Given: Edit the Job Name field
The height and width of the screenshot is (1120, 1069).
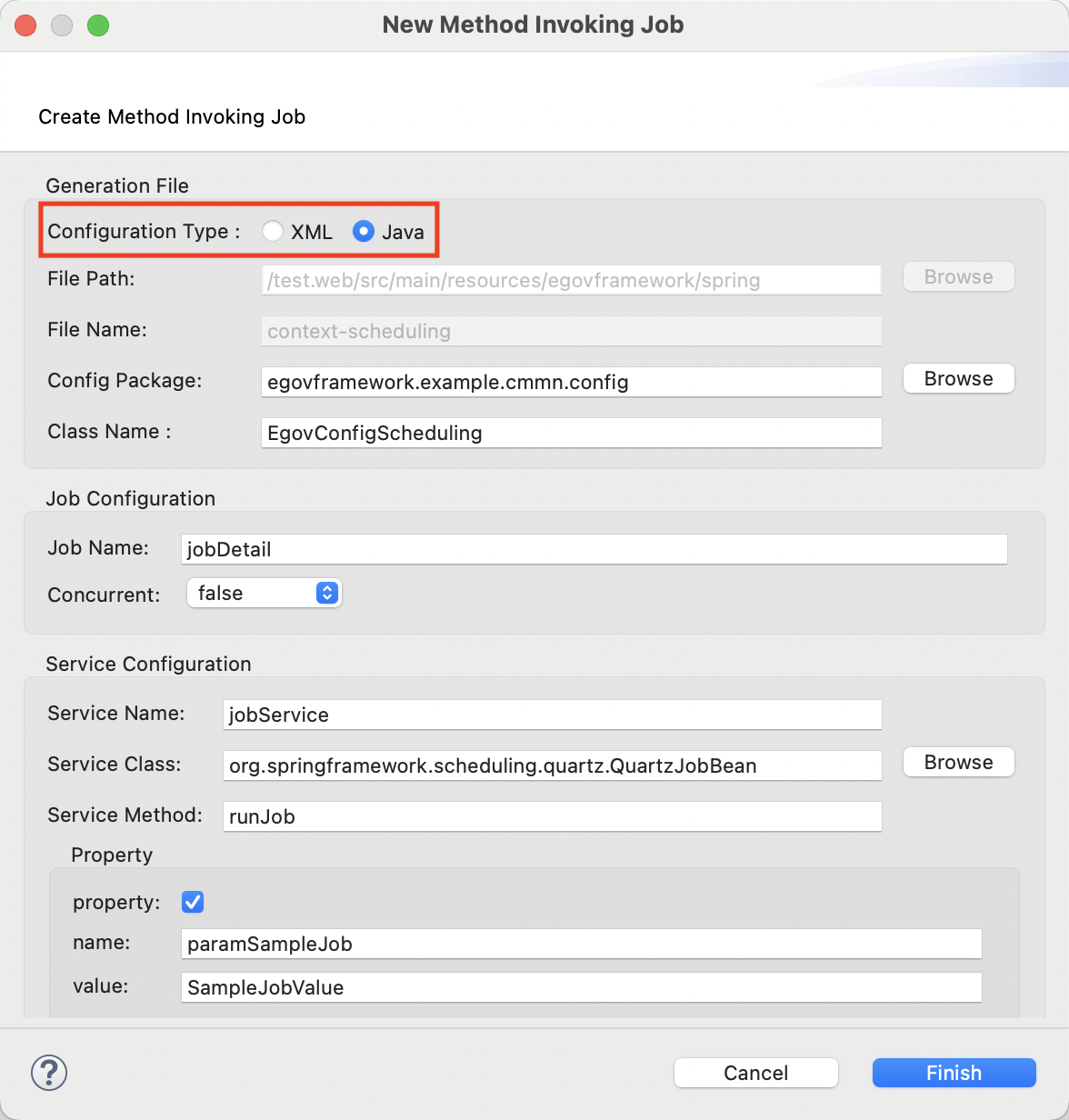Looking at the screenshot, I should (594, 549).
